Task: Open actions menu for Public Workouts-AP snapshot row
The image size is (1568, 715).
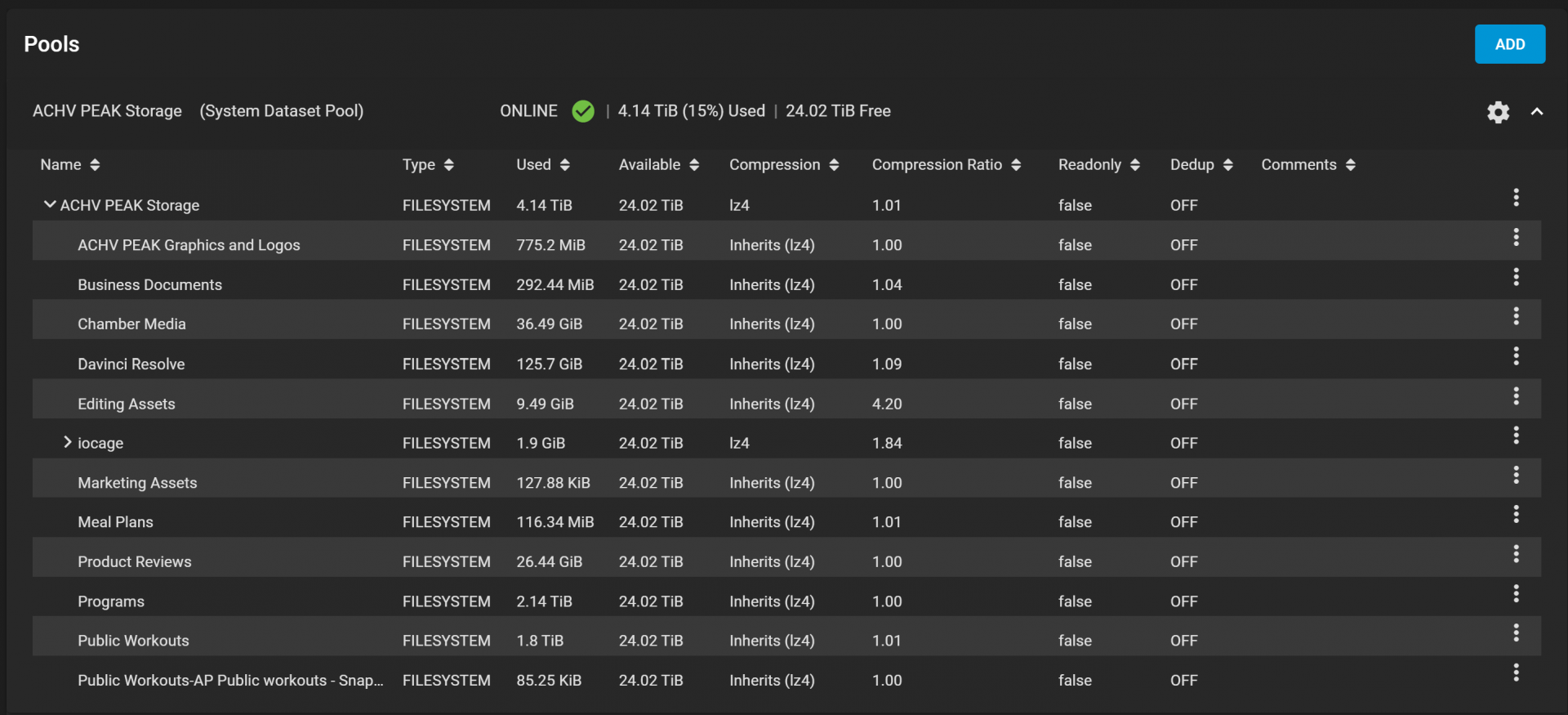Action: [1516, 673]
